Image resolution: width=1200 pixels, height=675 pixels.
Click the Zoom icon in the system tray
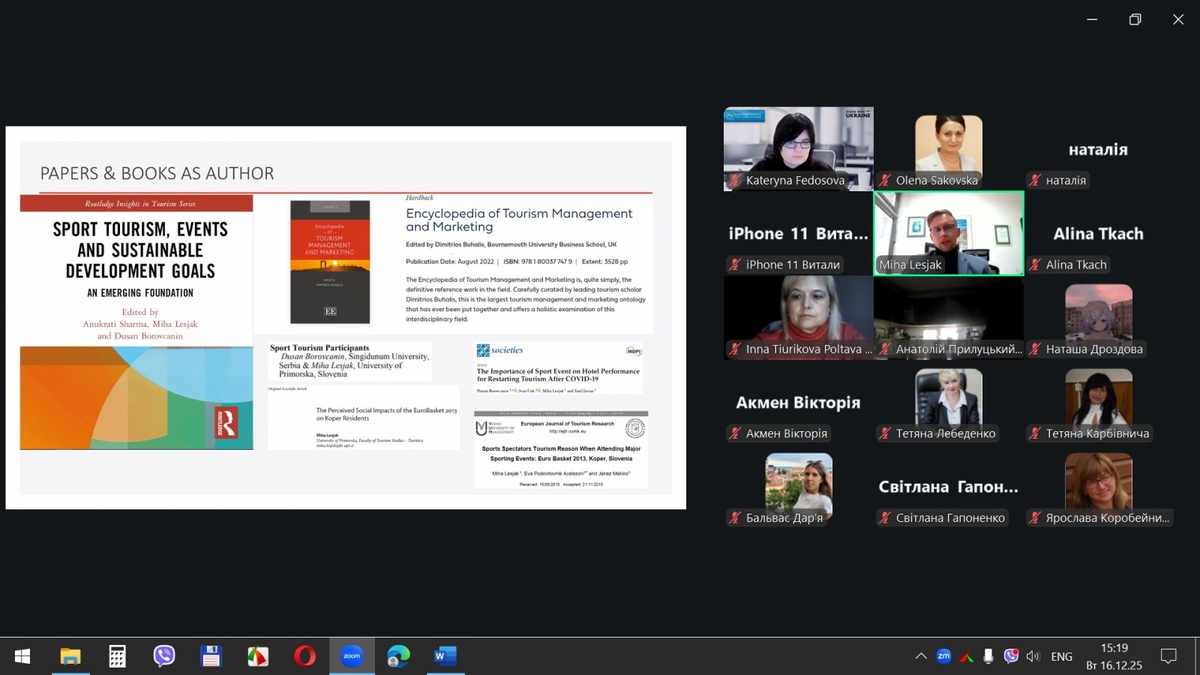tap(943, 656)
